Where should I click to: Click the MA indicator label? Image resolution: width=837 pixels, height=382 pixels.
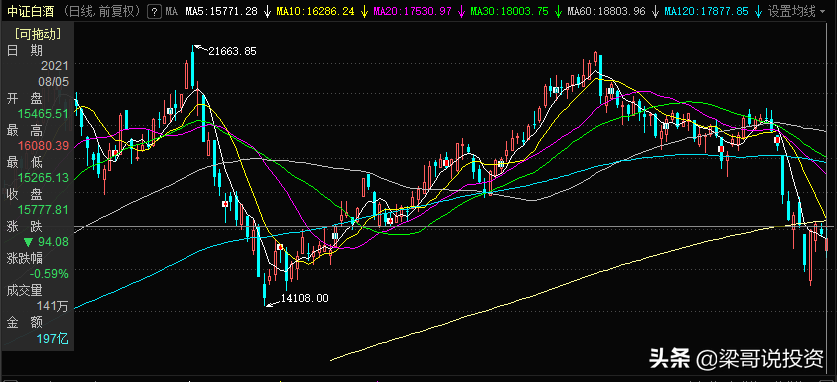tap(172, 11)
